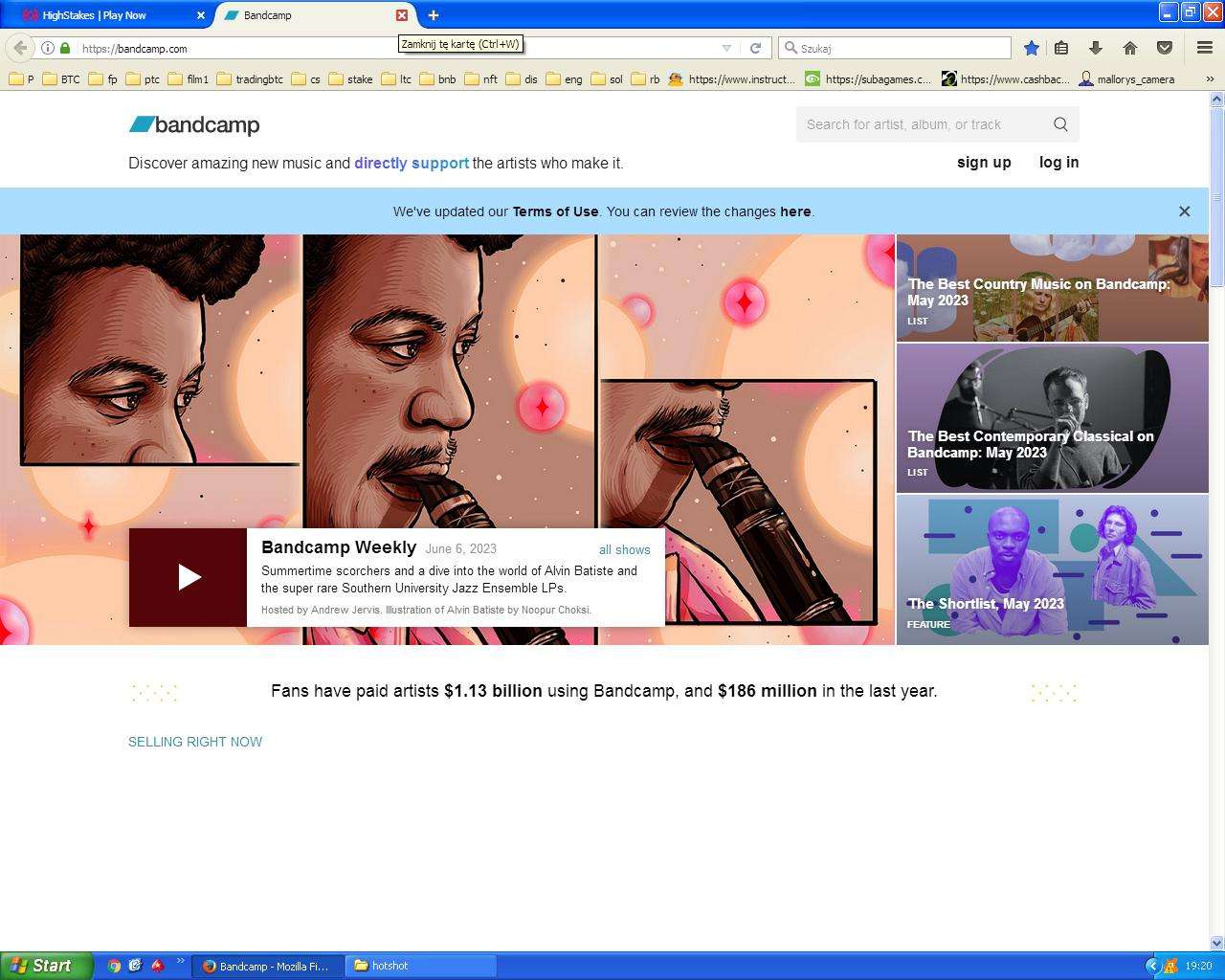Select Bandcamp - Mozilla Firefox taskbar button
Viewport: 1225px width, 980px height.
coord(268,966)
